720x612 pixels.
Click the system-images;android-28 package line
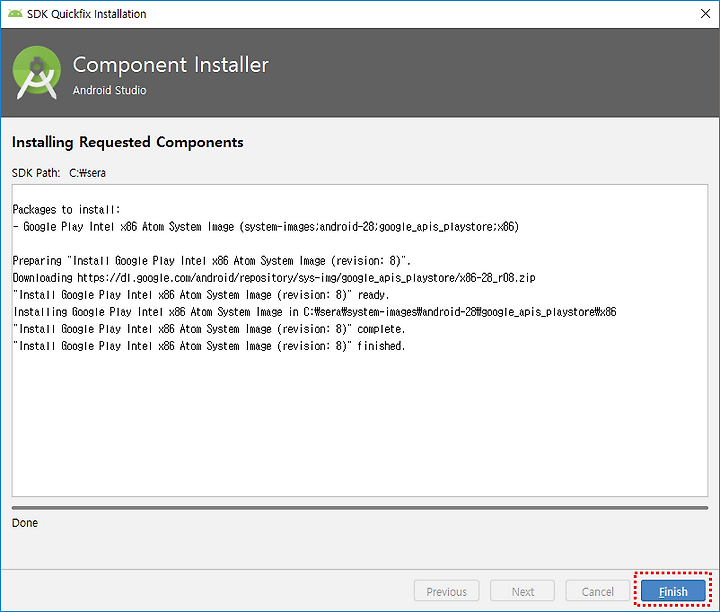point(265,227)
